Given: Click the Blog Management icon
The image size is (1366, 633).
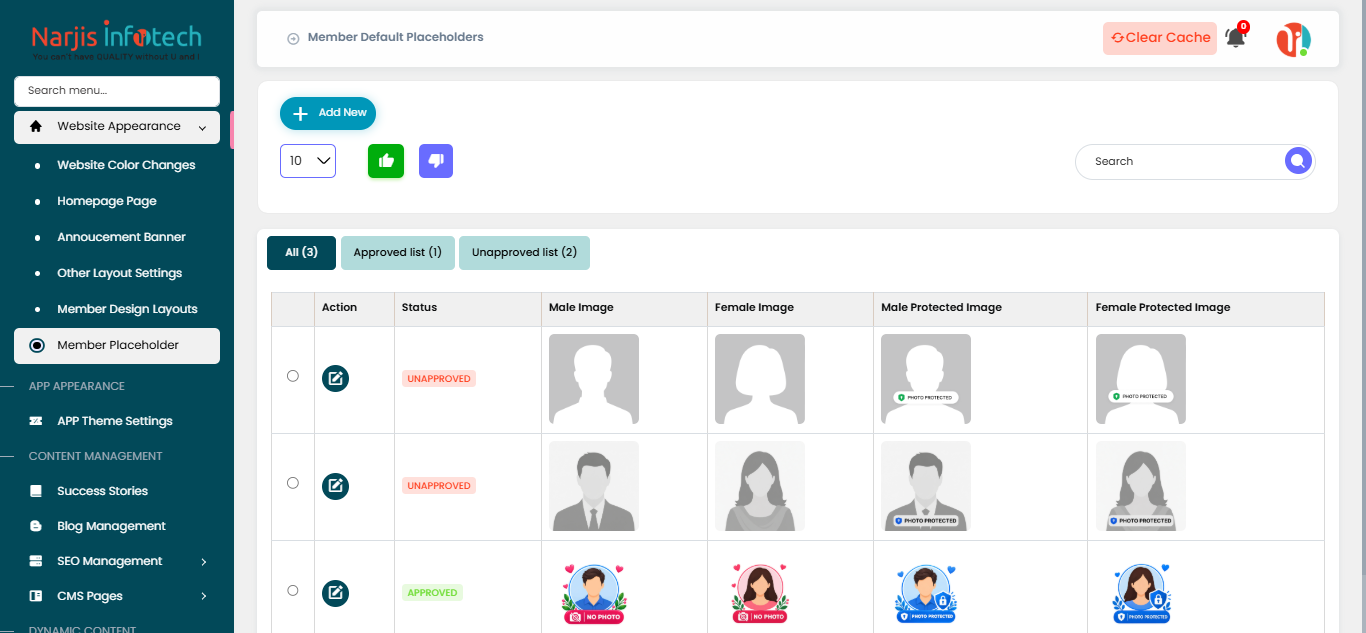Looking at the screenshot, I should coord(36,526).
